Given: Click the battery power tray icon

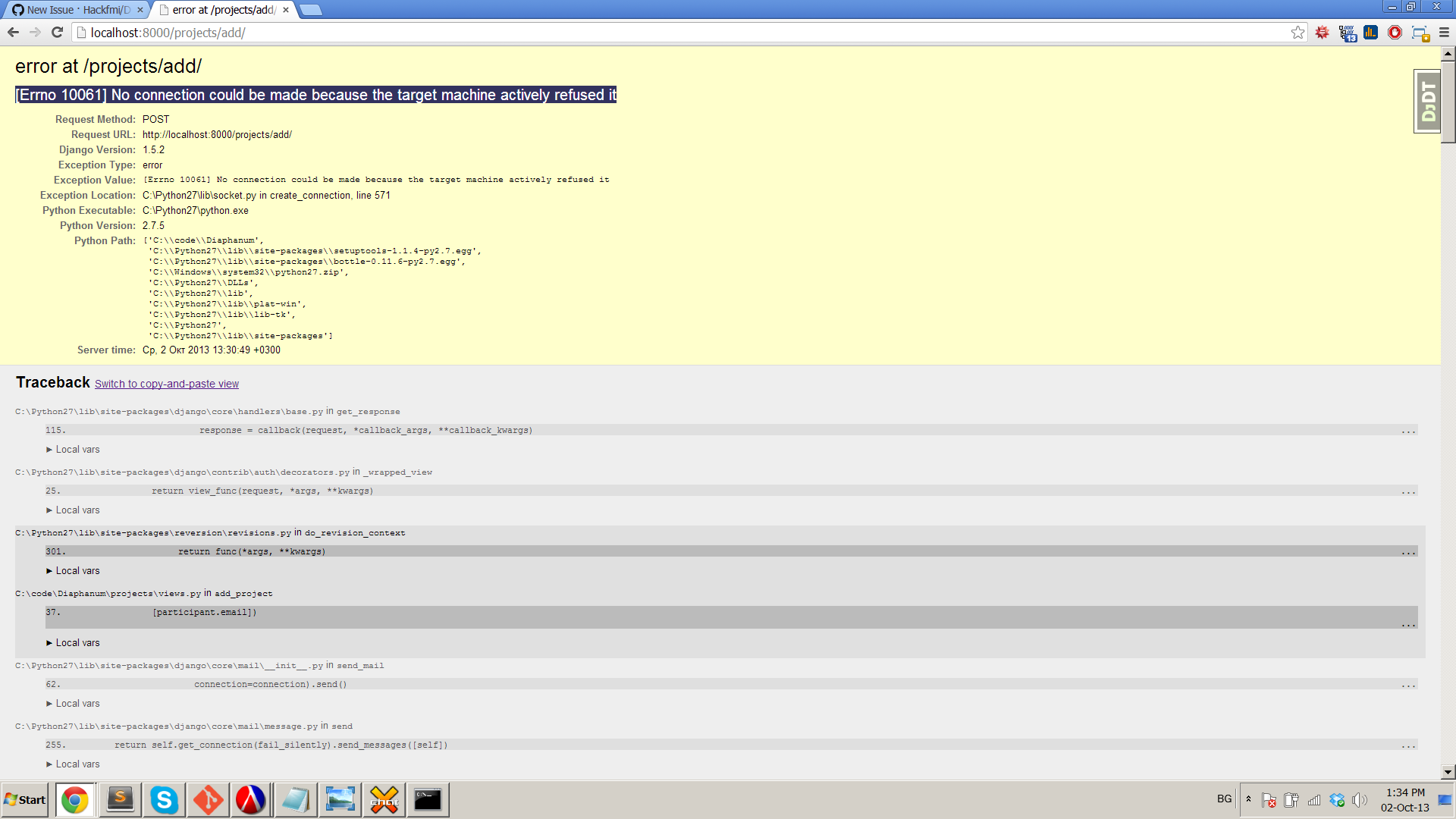Looking at the screenshot, I should (x=1291, y=800).
